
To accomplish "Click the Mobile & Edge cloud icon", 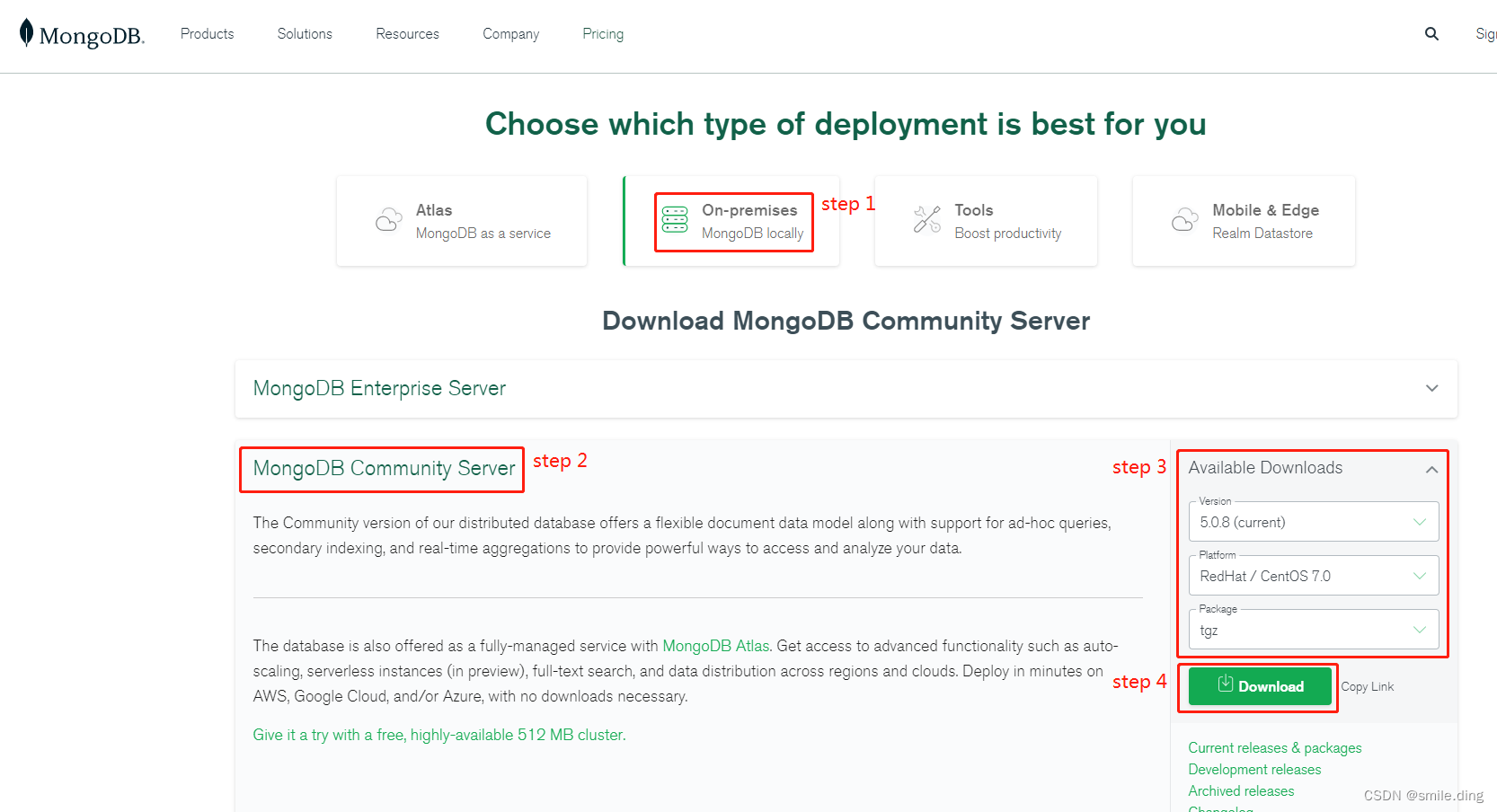I will (x=1185, y=220).
